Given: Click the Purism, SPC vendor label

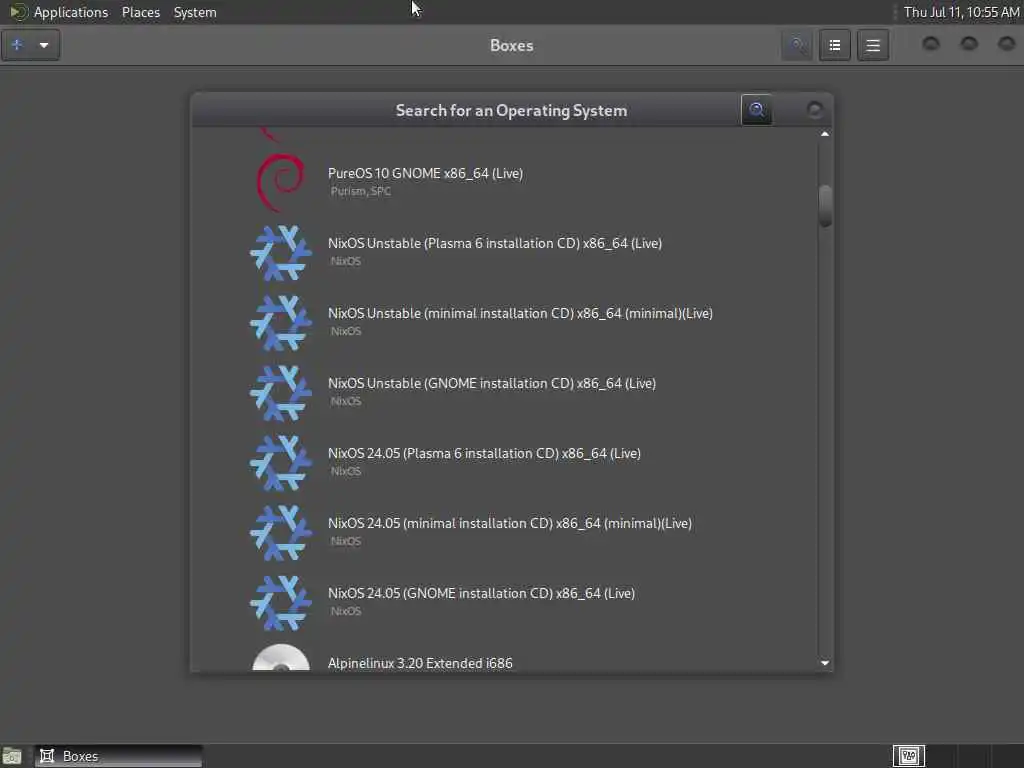Looking at the screenshot, I should point(360,191).
